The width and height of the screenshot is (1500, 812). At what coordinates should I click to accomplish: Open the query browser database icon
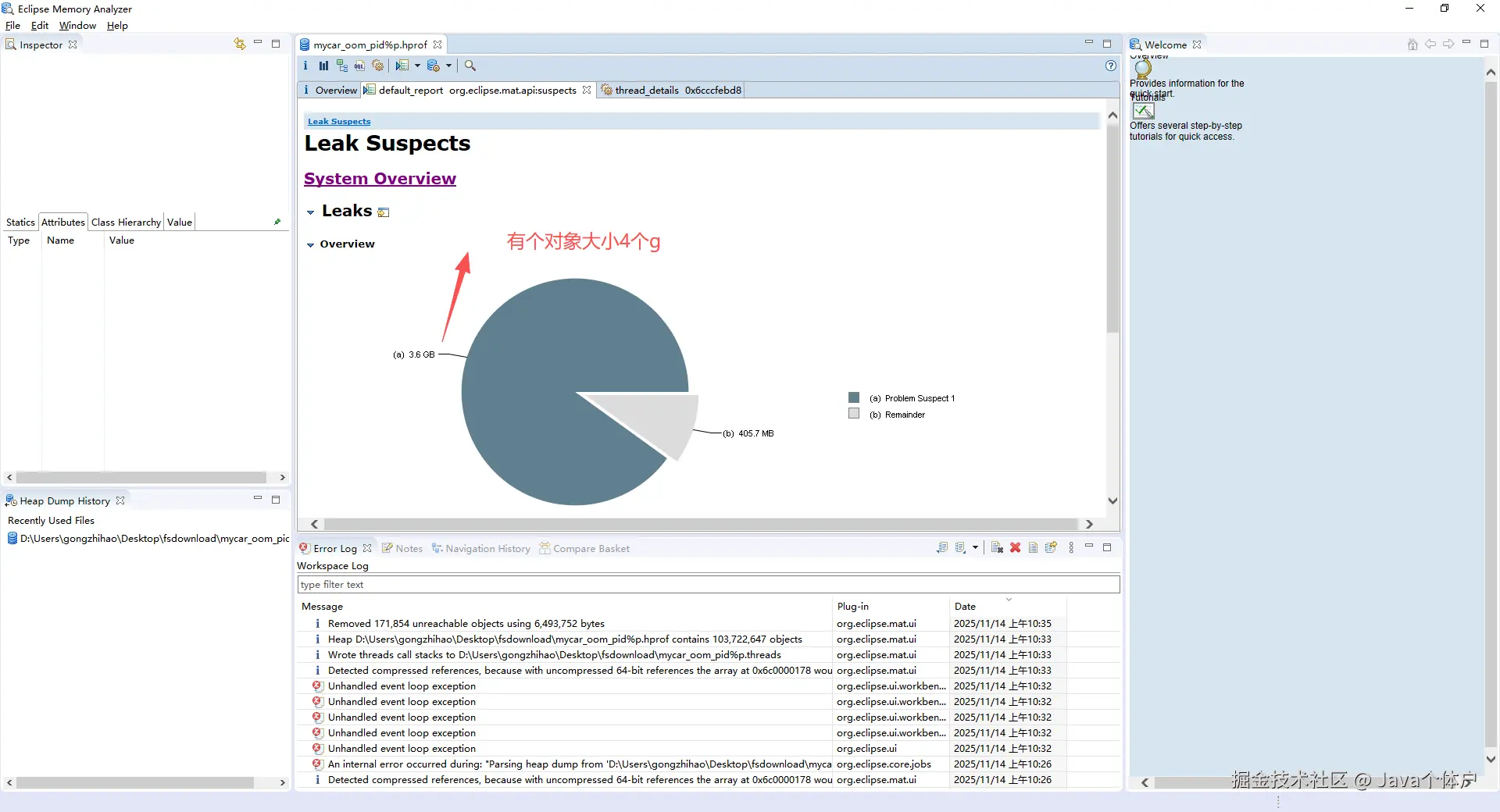pyautogui.click(x=434, y=66)
